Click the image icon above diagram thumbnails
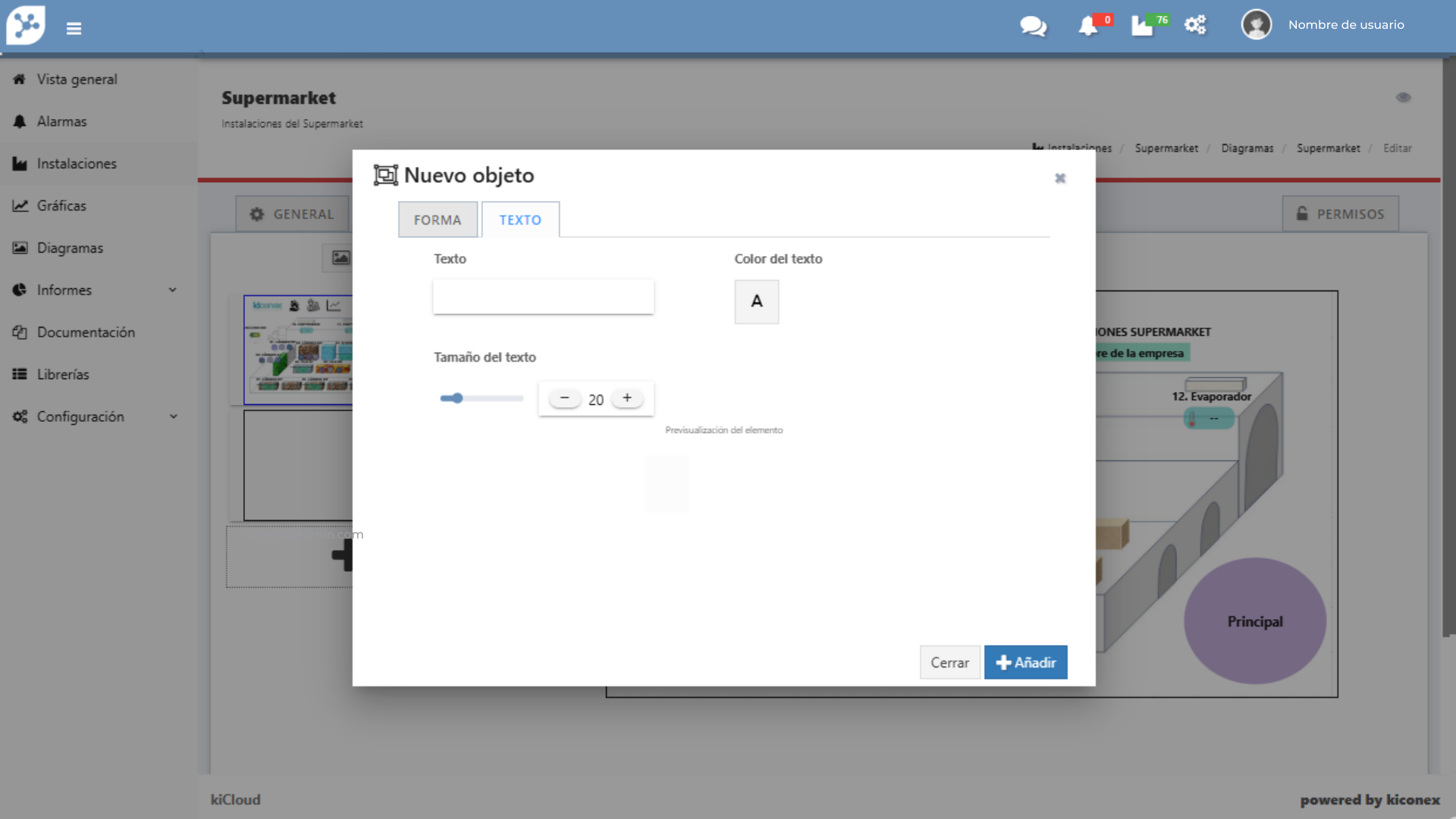 340,258
